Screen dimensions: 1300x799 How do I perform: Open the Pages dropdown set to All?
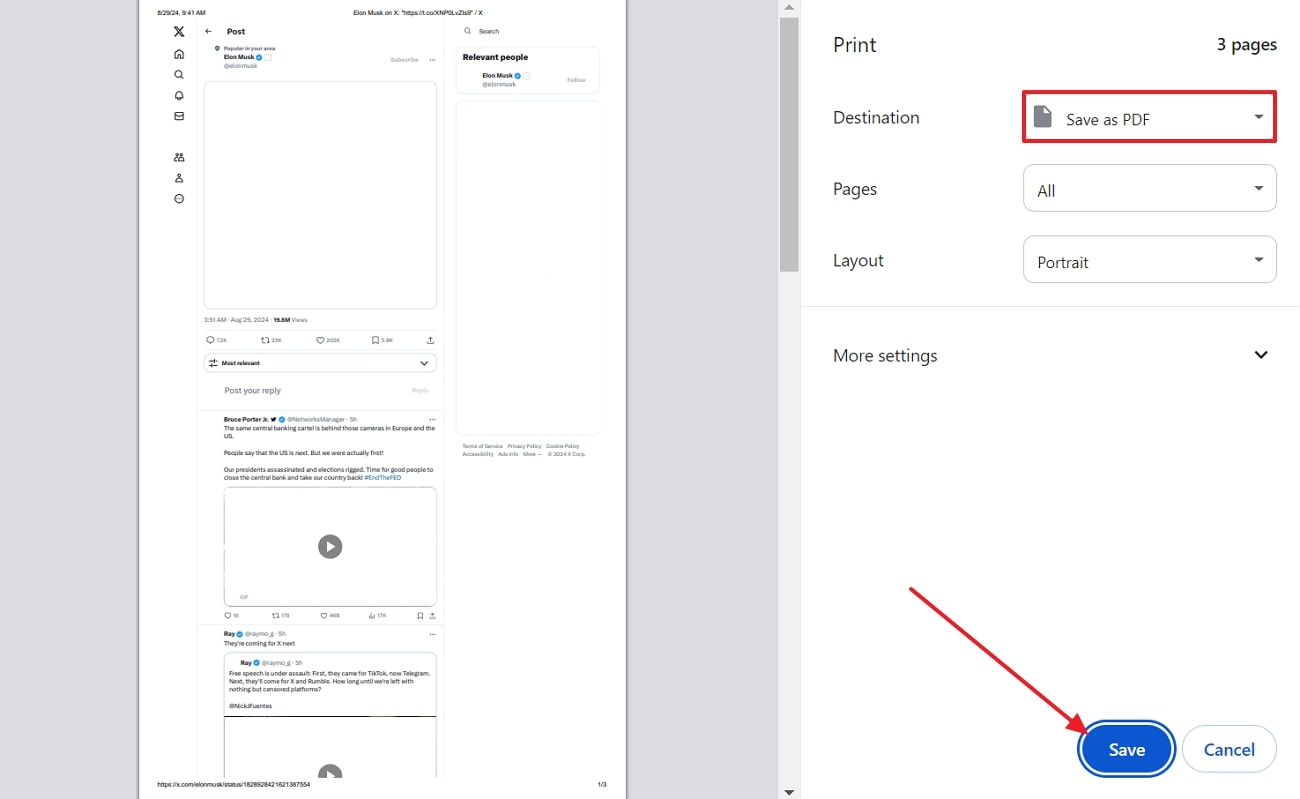point(1149,188)
